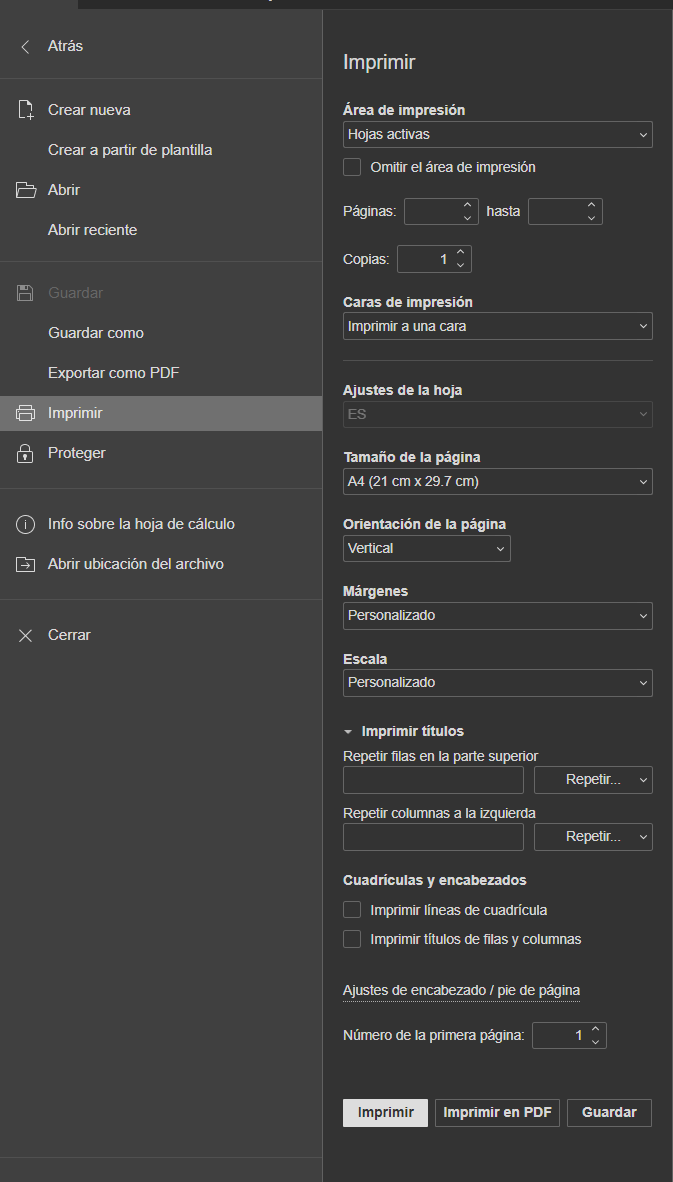Image resolution: width=673 pixels, height=1182 pixels.
Task: Open the Hojas activas print area dropdown
Action: point(497,135)
